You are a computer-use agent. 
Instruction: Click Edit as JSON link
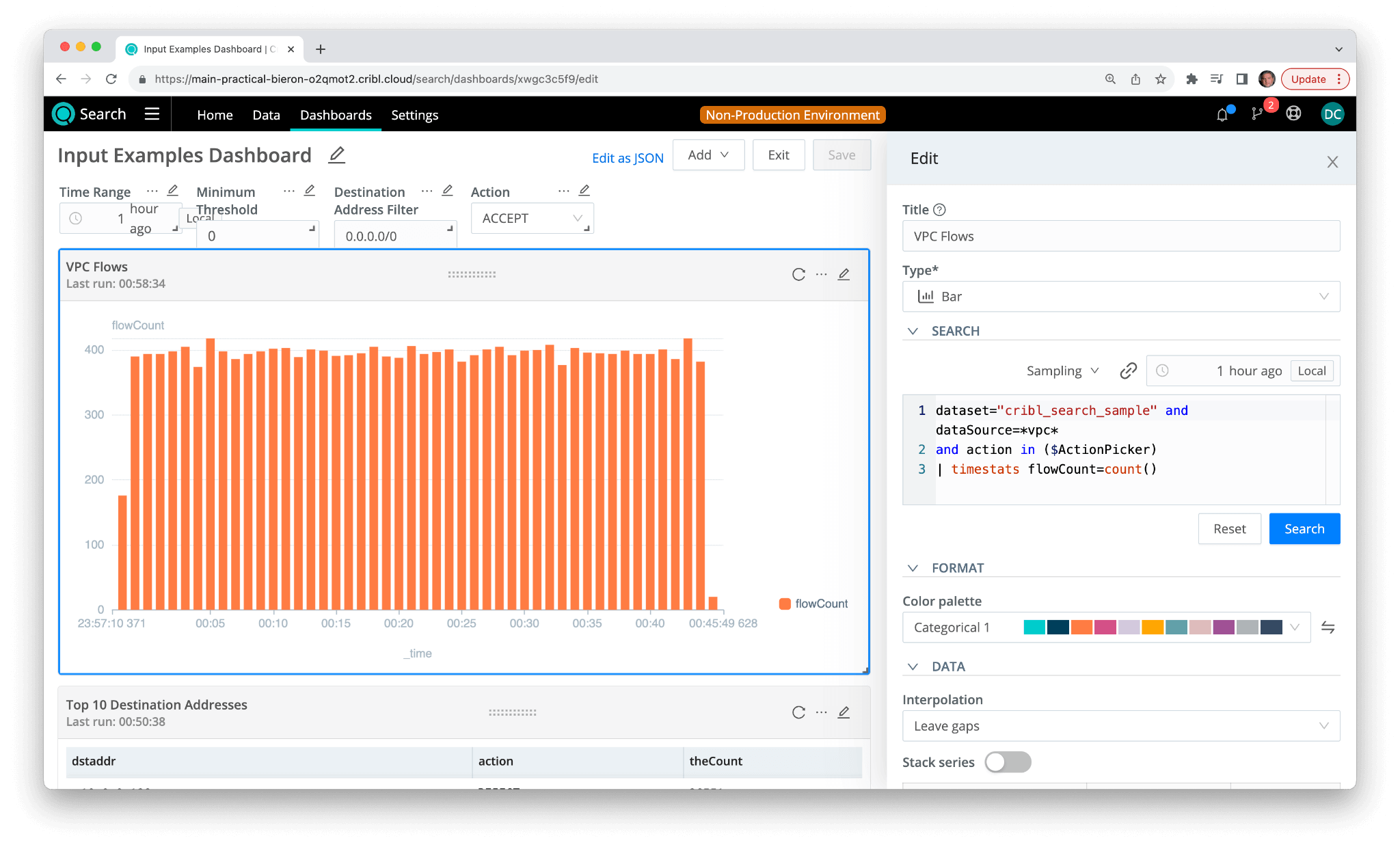[x=627, y=158]
